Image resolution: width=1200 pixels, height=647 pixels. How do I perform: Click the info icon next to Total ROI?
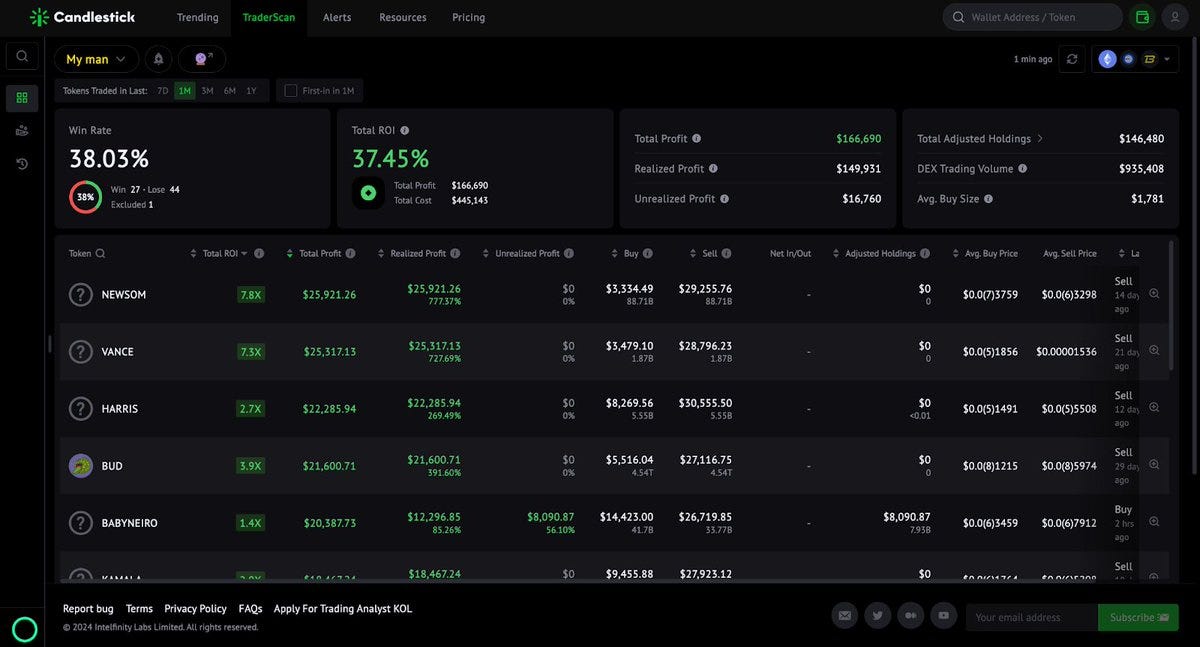(x=404, y=130)
